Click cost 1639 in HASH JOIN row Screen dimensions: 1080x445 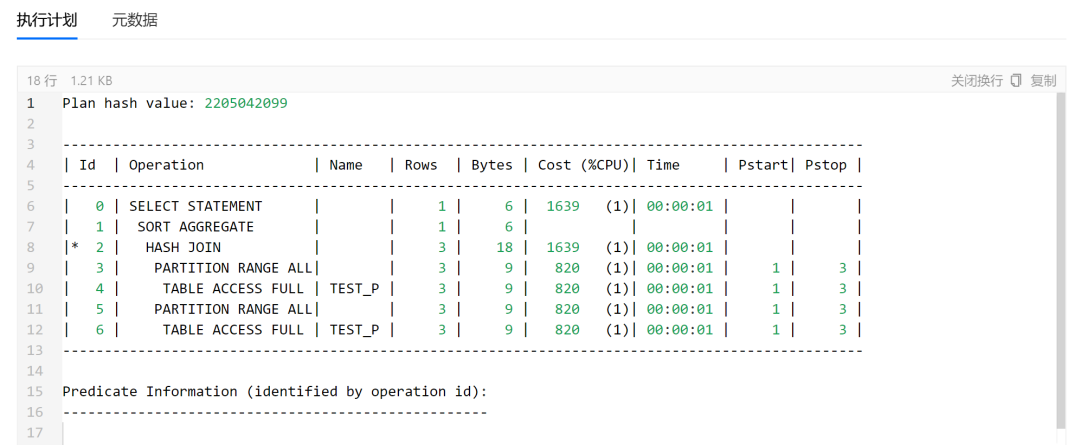pos(563,247)
